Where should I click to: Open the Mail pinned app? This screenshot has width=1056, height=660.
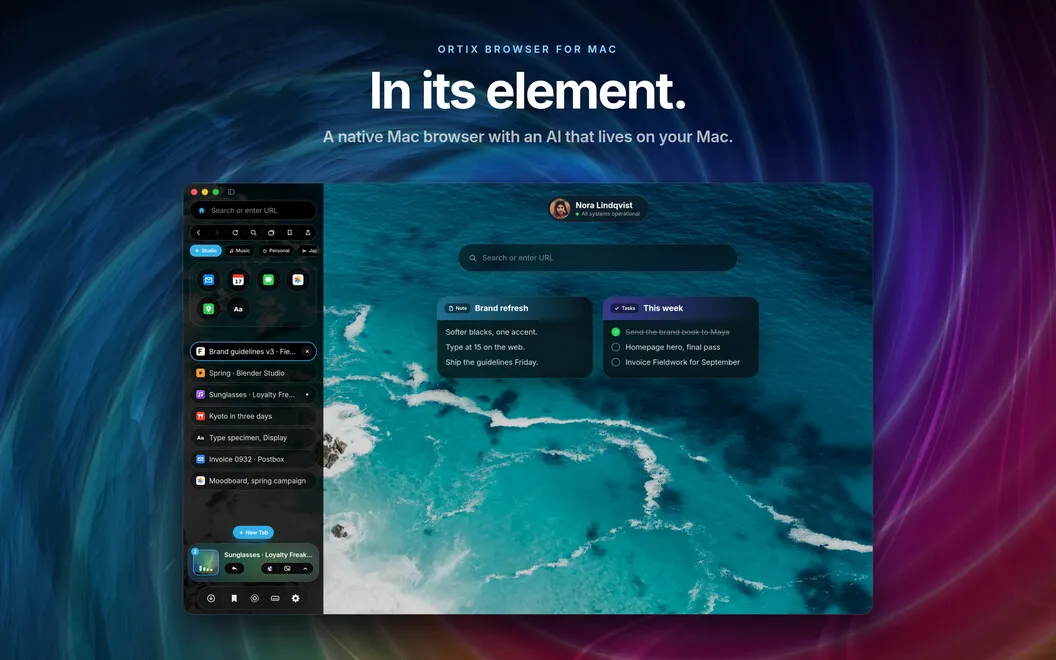click(208, 279)
